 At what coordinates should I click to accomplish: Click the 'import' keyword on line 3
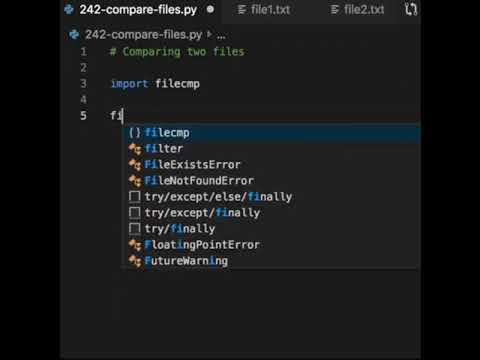pos(129,84)
